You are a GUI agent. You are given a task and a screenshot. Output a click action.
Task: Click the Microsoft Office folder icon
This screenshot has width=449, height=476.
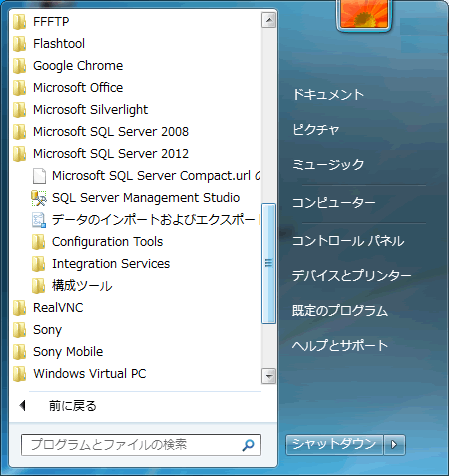click(19, 88)
